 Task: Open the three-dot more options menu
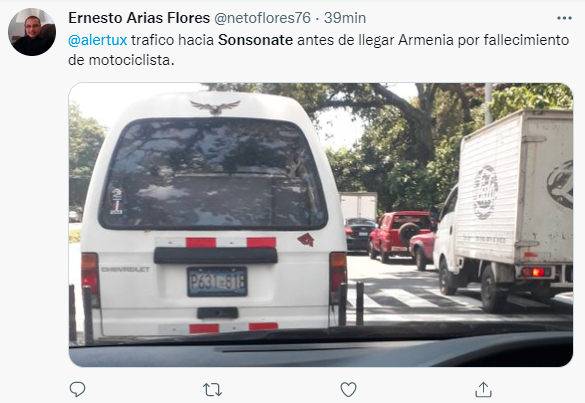[564, 18]
